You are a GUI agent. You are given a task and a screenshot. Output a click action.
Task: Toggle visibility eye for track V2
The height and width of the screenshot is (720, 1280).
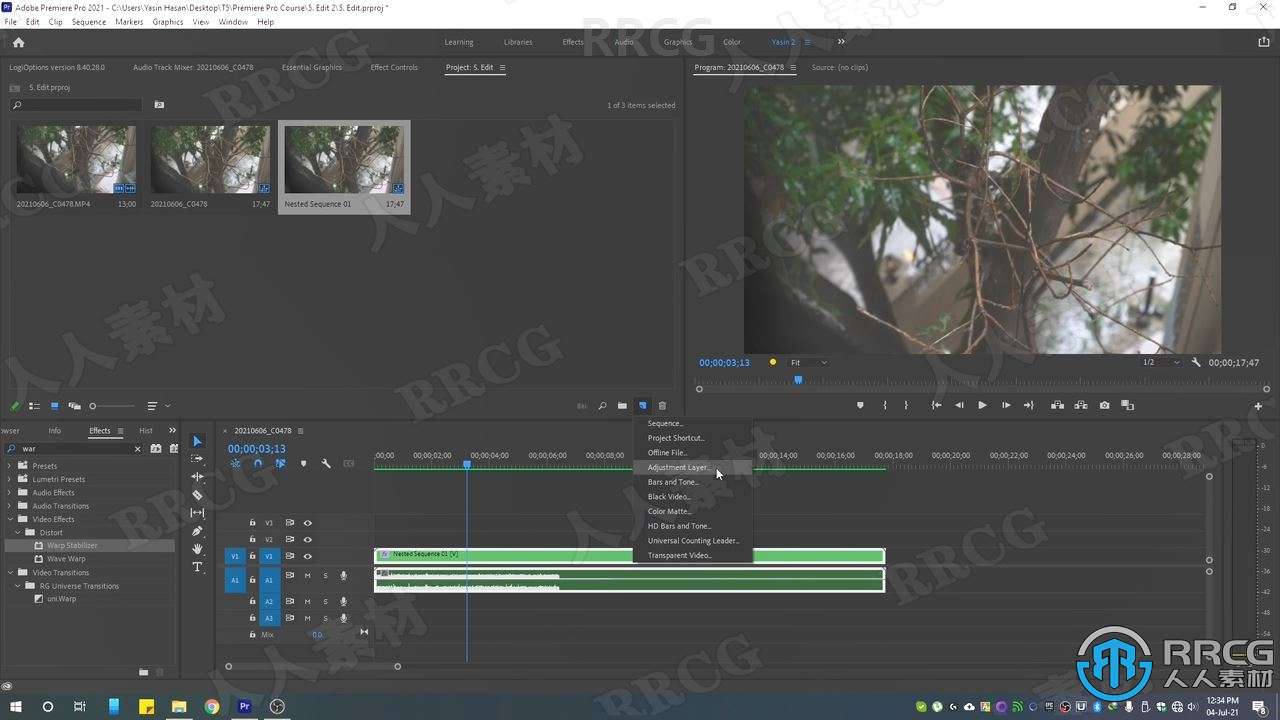[x=307, y=539]
